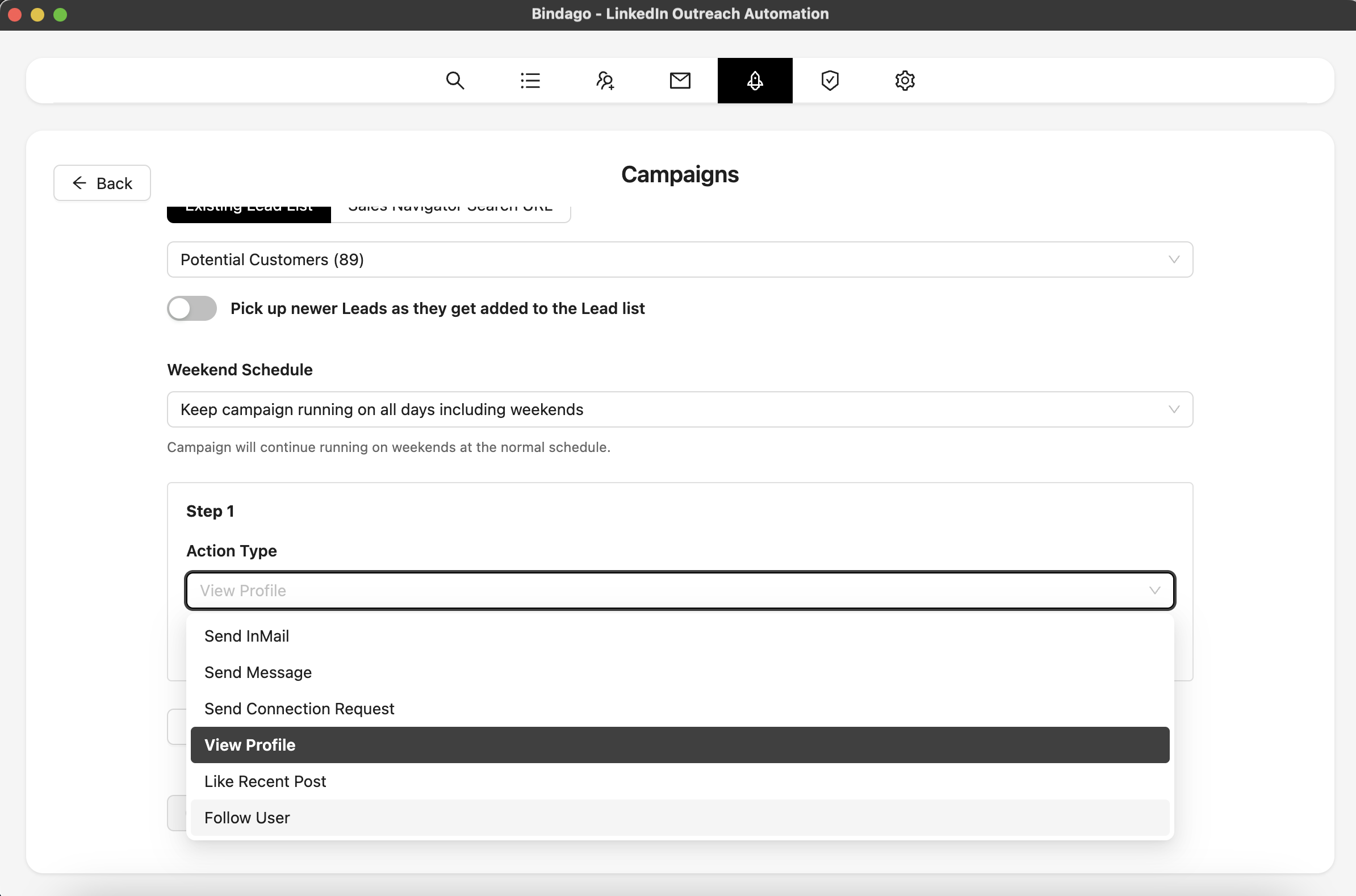Select the rocket Campaigns icon
Image resolution: width=1356 pixels, height=896 pixels.
[755, 81]
